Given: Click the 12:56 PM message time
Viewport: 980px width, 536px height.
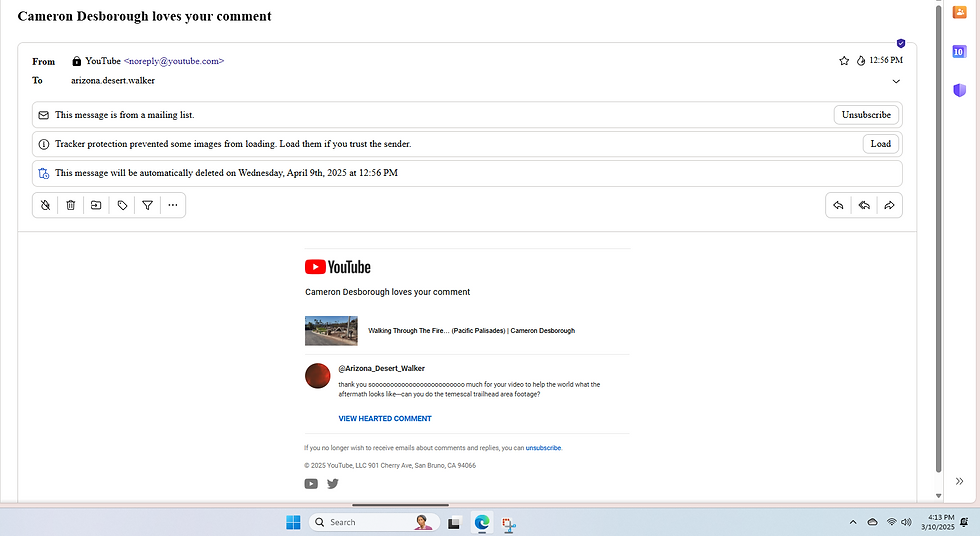Looking at the screenshot, I should tap(886, 61).
